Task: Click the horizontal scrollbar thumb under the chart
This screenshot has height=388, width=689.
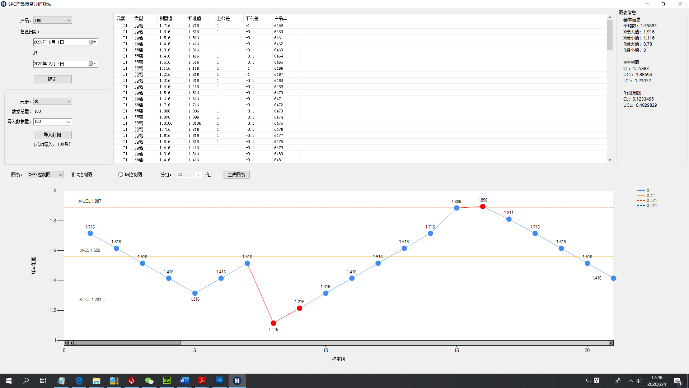Action: 127,343
